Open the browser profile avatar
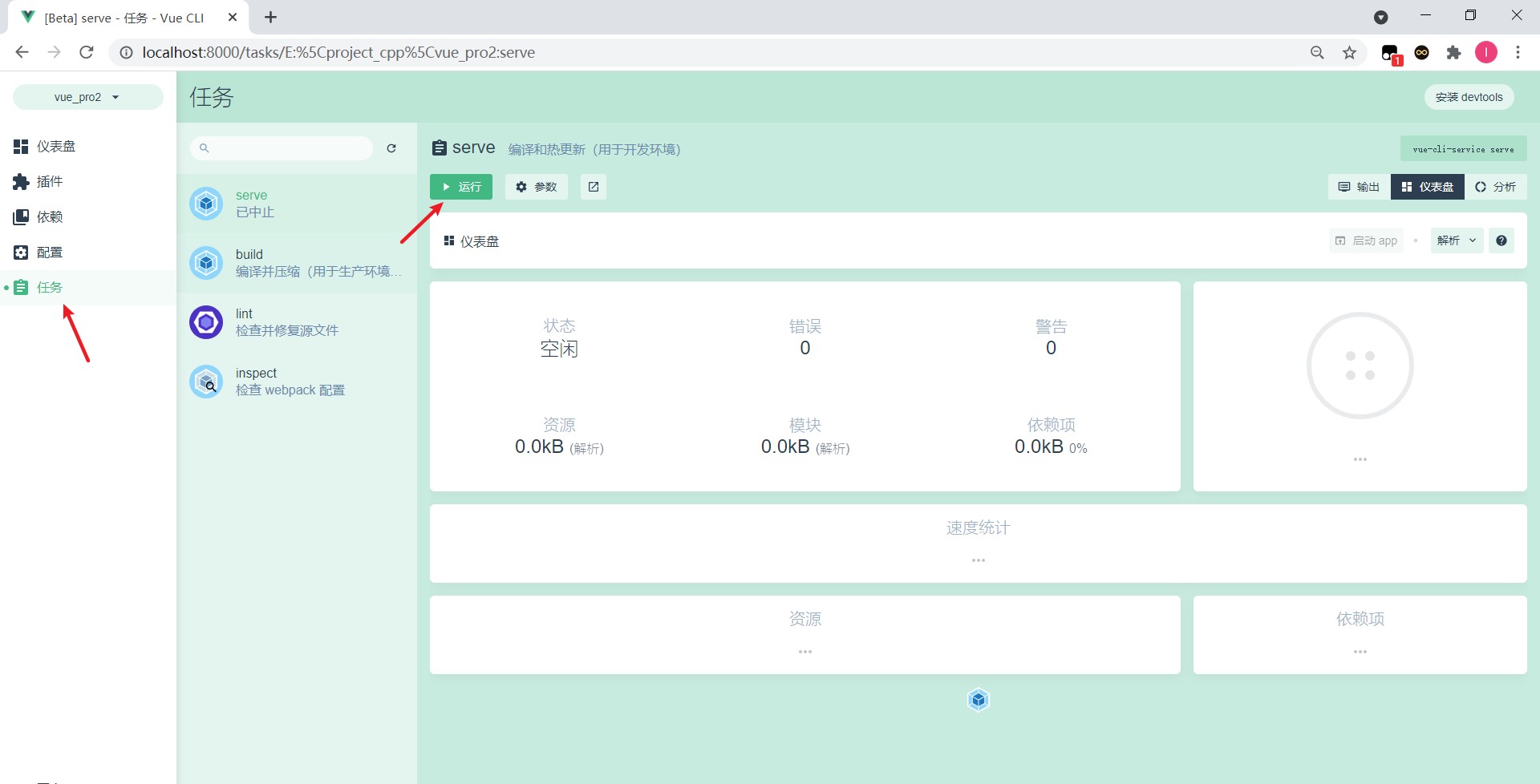This screenshot has height=784, width=1540. click(x=1486, y=52)
